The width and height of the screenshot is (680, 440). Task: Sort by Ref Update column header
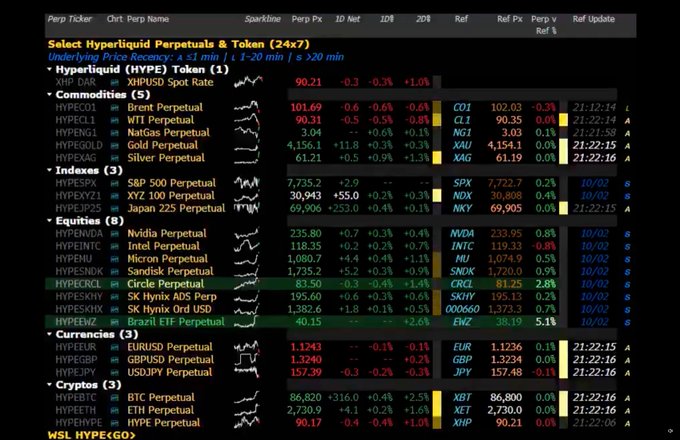(593, 19)
